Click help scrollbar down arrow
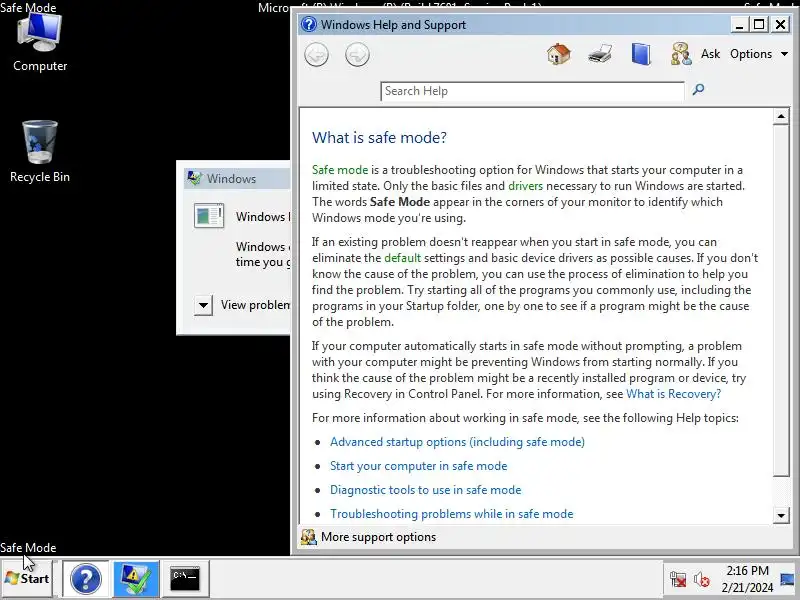The image size is (800, 600). [x=781, y=515]
